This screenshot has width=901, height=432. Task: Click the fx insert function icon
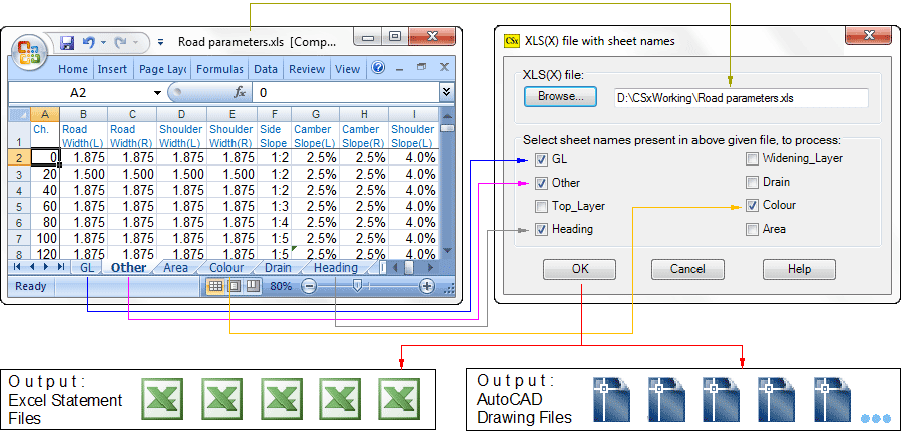pos(240,92)
